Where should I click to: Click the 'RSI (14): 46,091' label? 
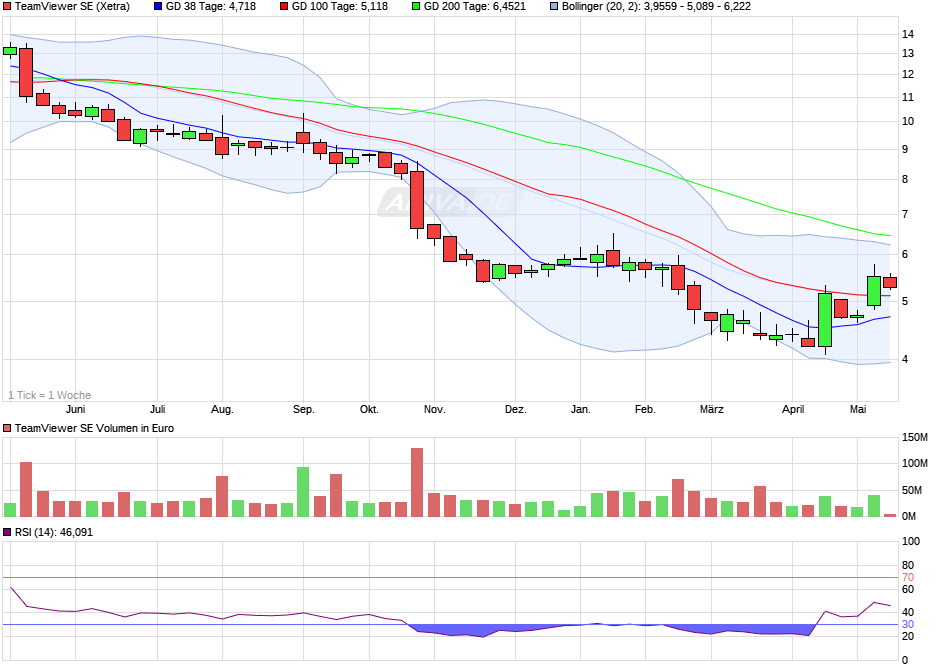point(54,532)
